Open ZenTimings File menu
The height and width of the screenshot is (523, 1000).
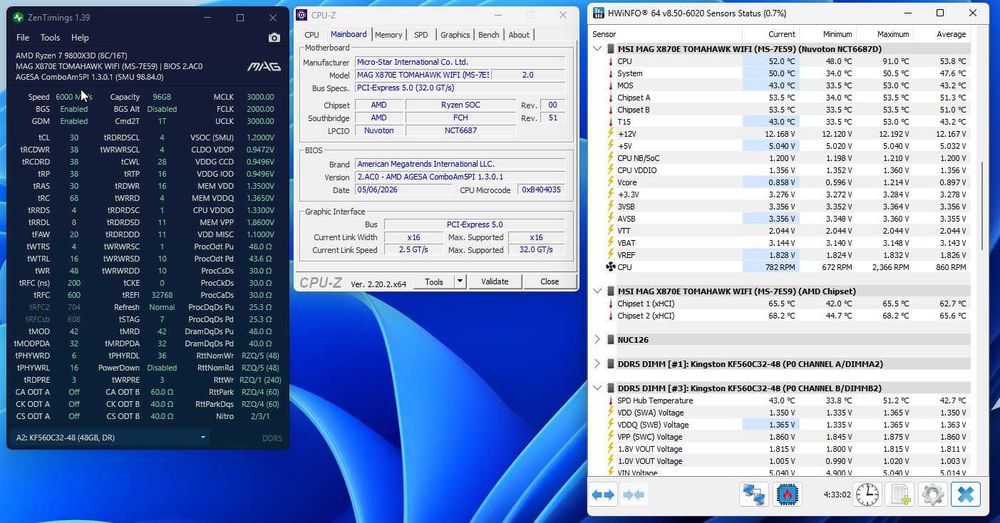(x=23, y=38)
